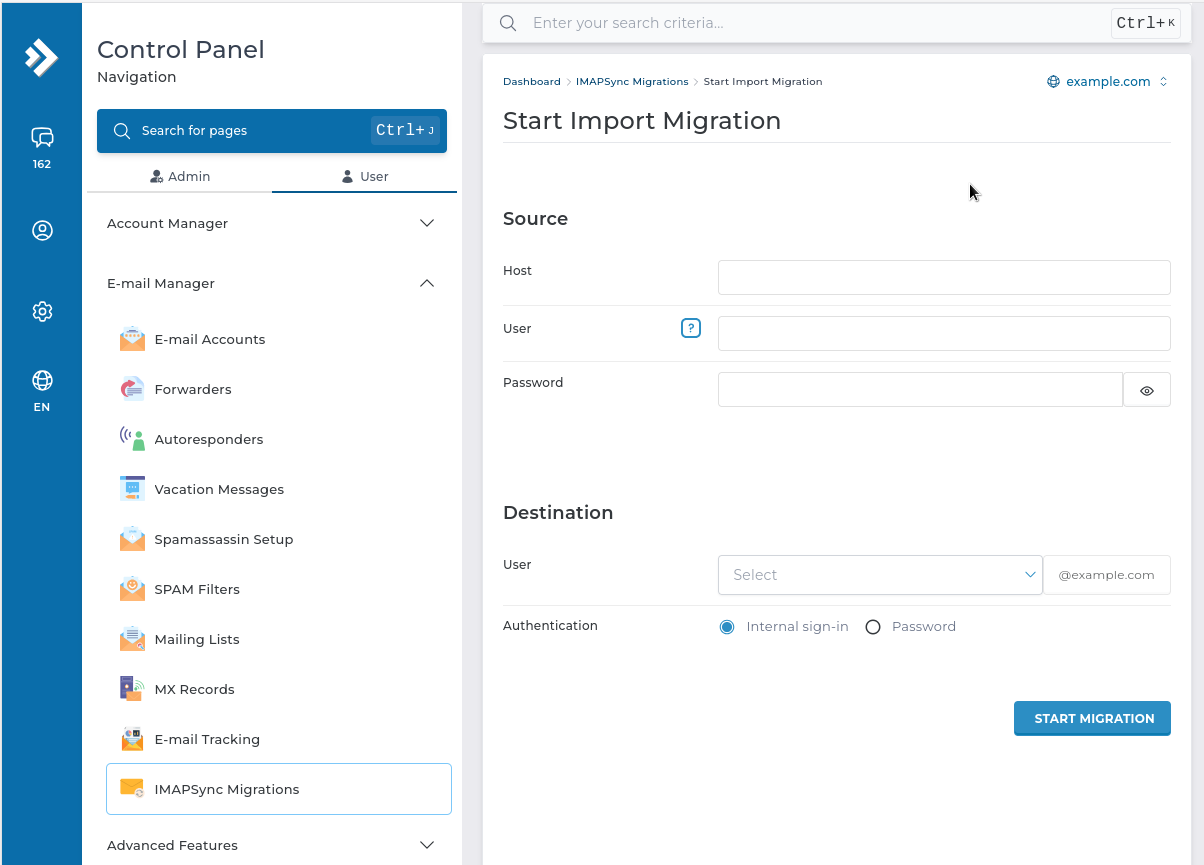The width and height of the screenshot is (1204, 865).
Task: Click the source Host input field
Action: pyautogui.click(x=943, y=277)
